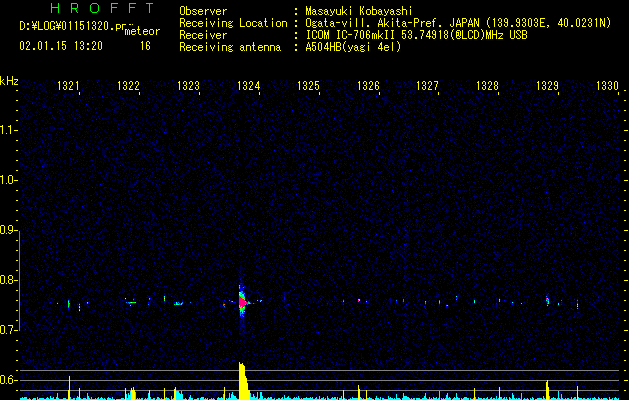Click the 1322 time axis marker
629x400 pixels.
point(128,86)
